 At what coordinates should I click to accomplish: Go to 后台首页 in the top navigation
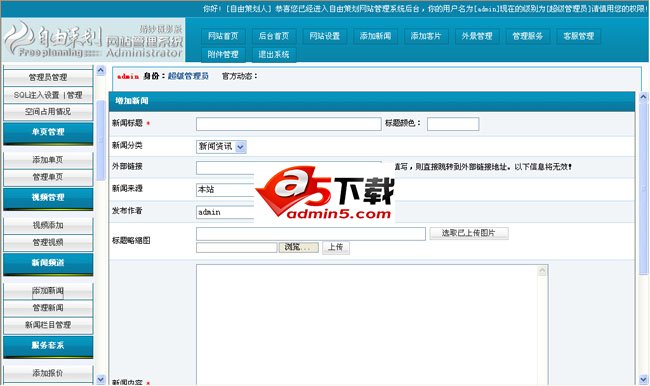(274, 36)
